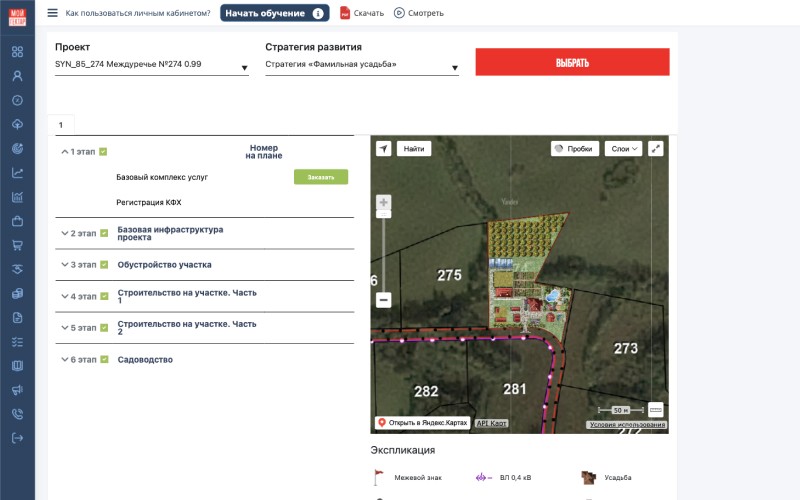The width and height of the screenshot is (800, 500).
Task: Click the map ruler tool icon
Action: pos(656,410)
